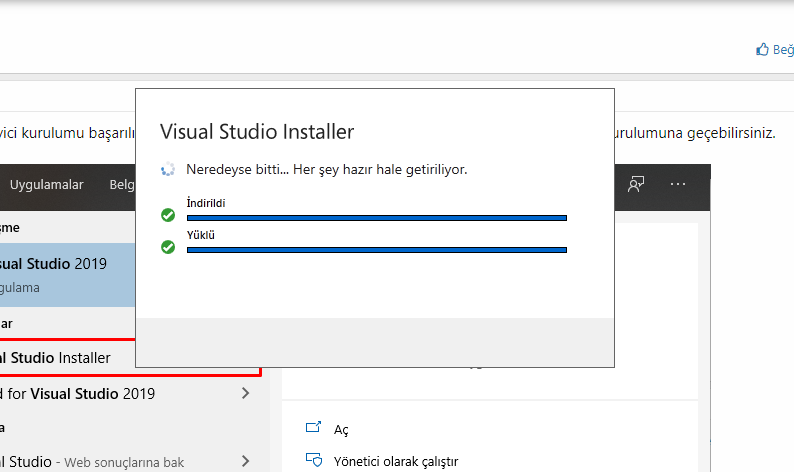Click the feedback person icon in search bar
Screen dimensions: 794x472
click(x=636, y=184)
